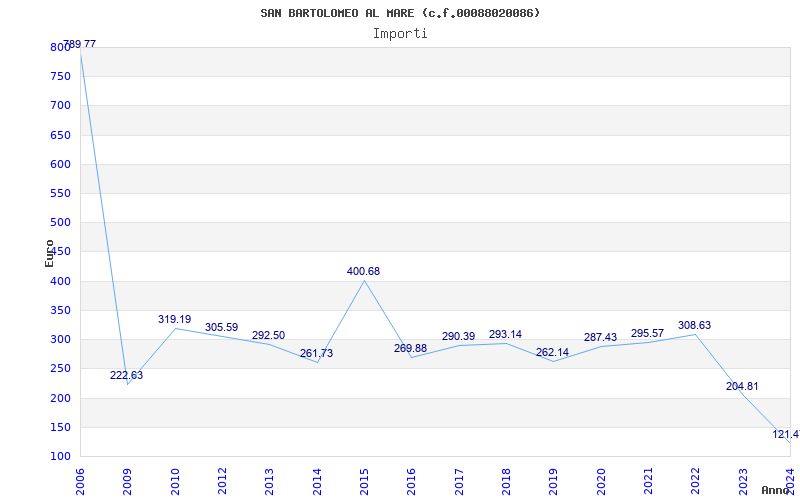Click the 2020 x-axis tick label
This screenshot has width=800, height=500.
pos(601,481)
